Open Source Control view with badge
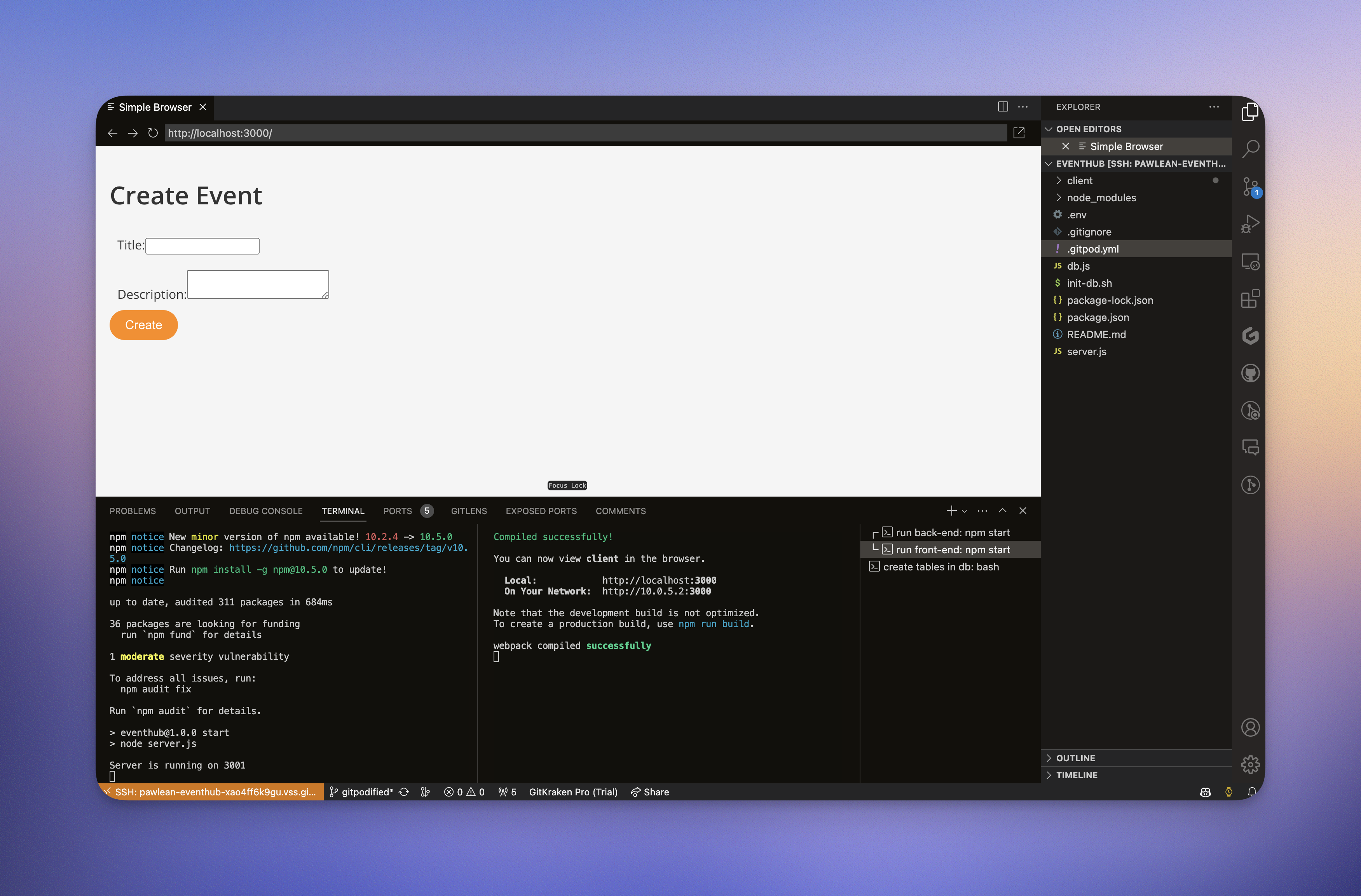This screenshot has width=1361, height=896. [1250, 187]
